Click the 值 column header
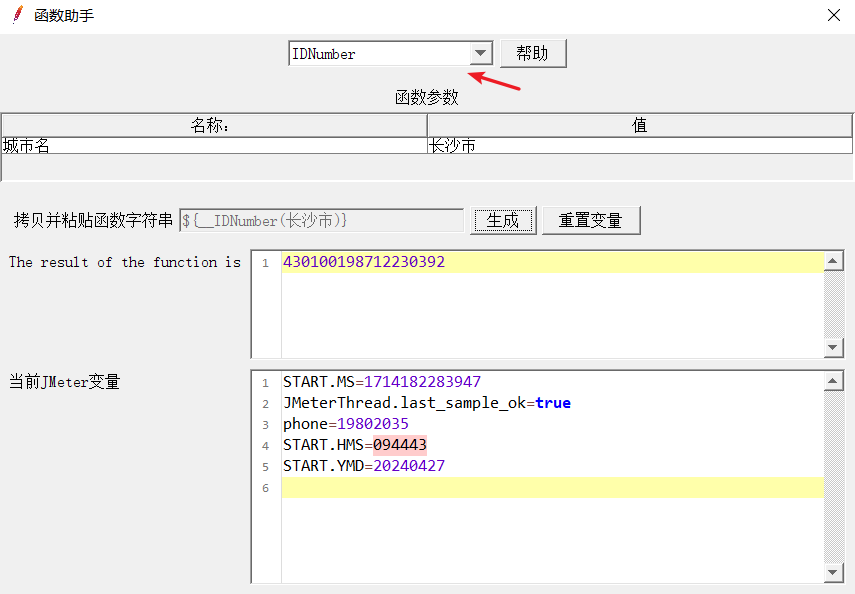 639,125
